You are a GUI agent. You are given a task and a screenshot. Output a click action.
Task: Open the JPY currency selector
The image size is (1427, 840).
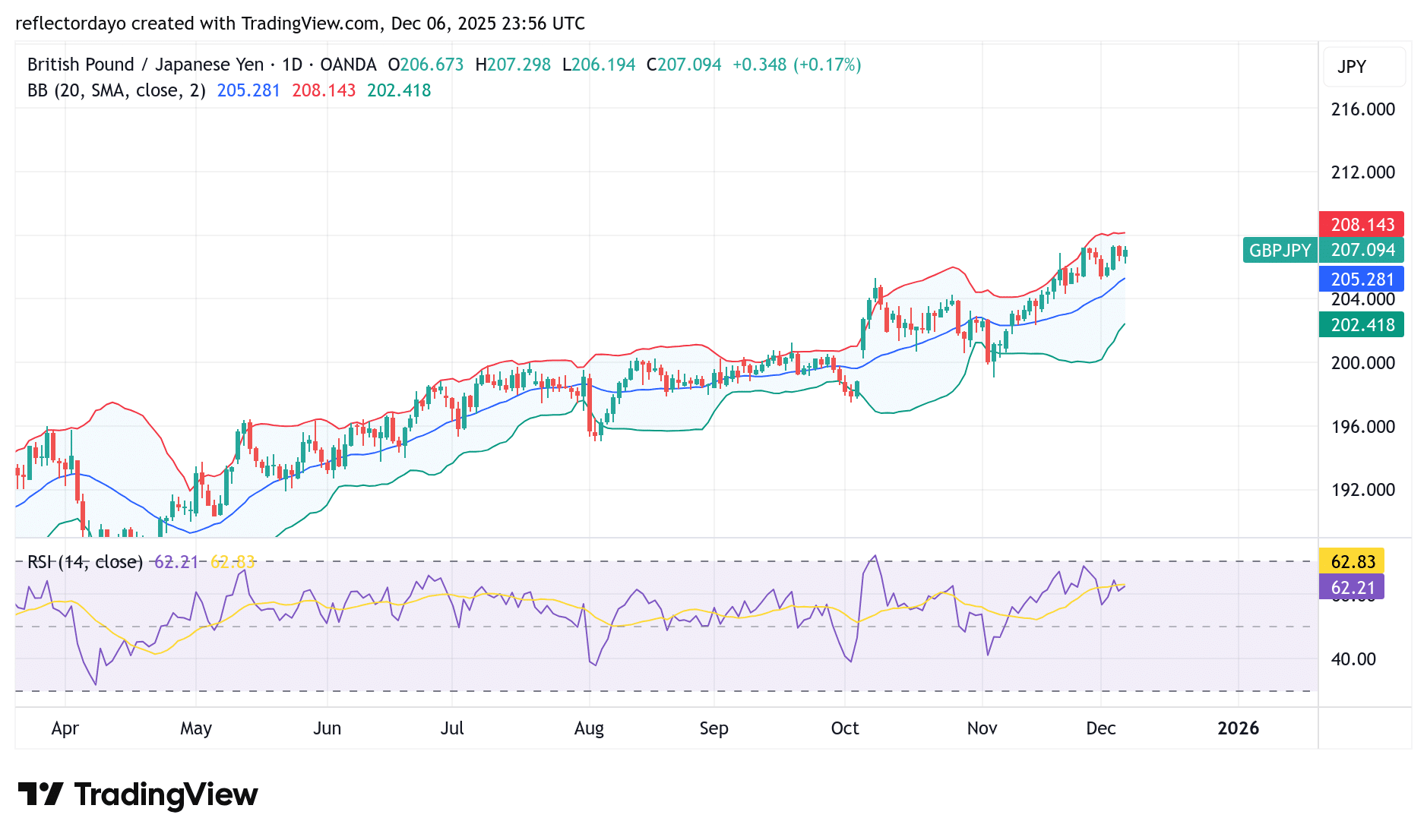(1364, 67)
